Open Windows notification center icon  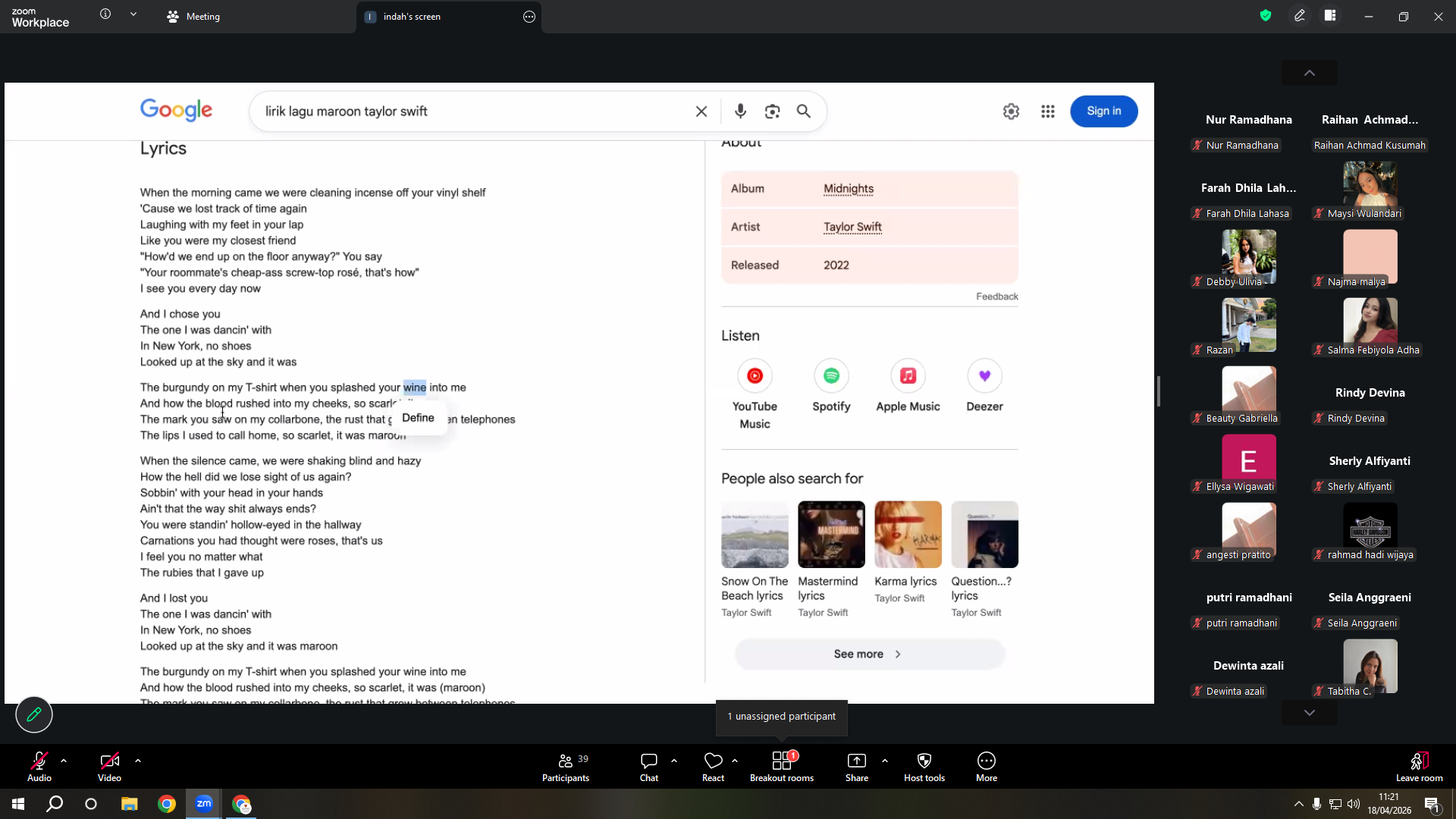1432,804
